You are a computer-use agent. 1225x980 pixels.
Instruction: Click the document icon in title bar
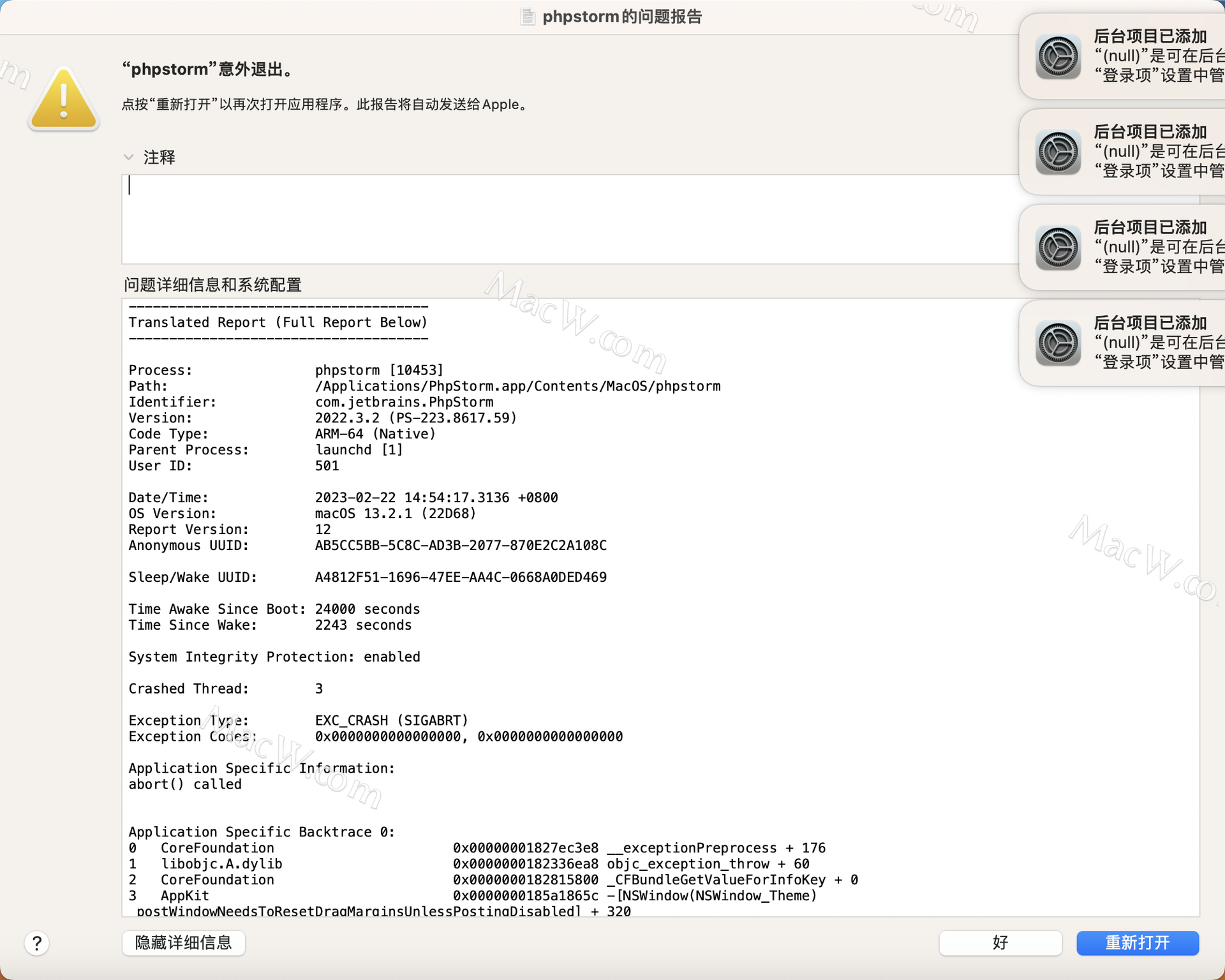pyautogui.click(x=528, y=17)
